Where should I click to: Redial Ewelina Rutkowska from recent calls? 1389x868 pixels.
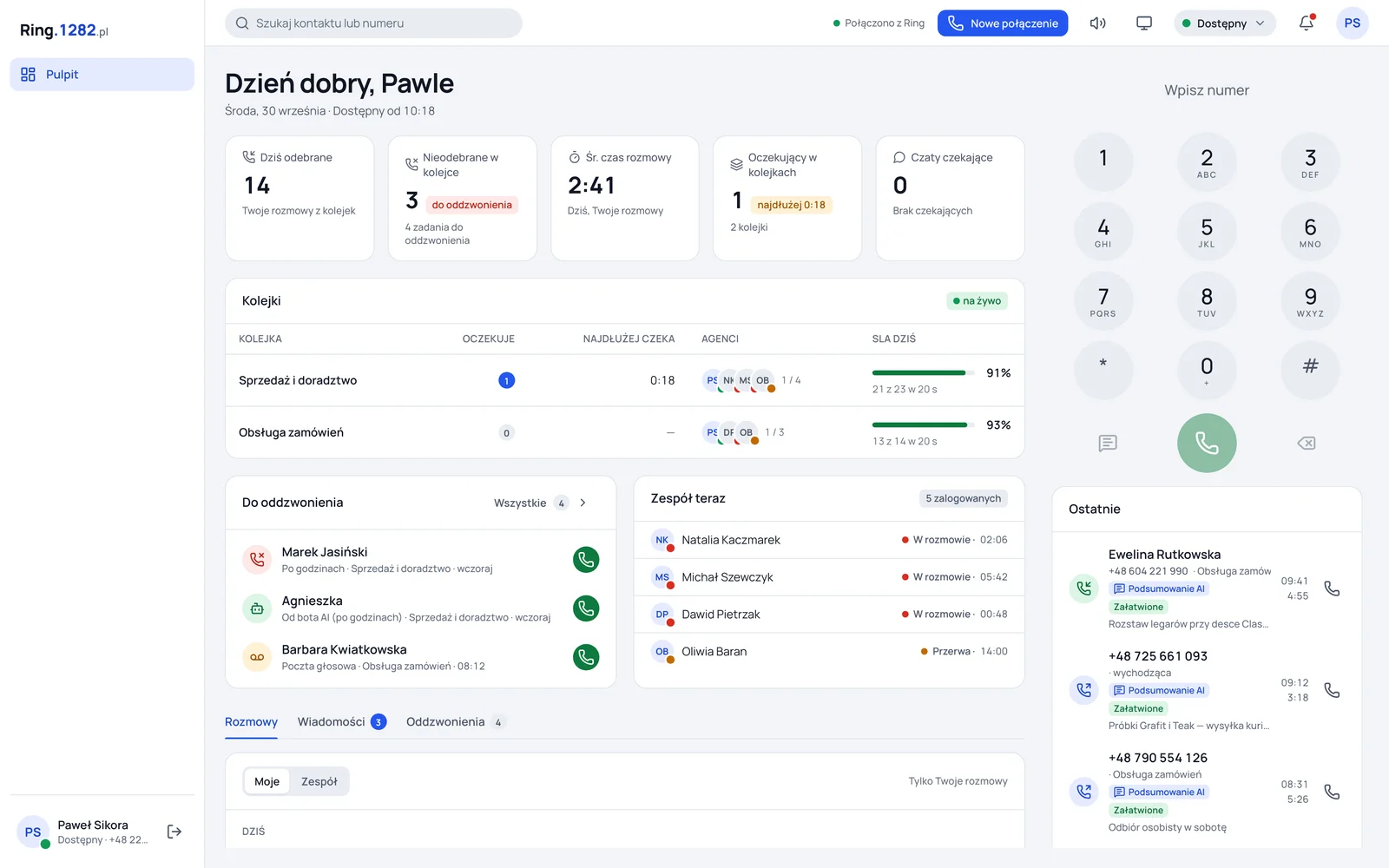[x=1332, y=589]
